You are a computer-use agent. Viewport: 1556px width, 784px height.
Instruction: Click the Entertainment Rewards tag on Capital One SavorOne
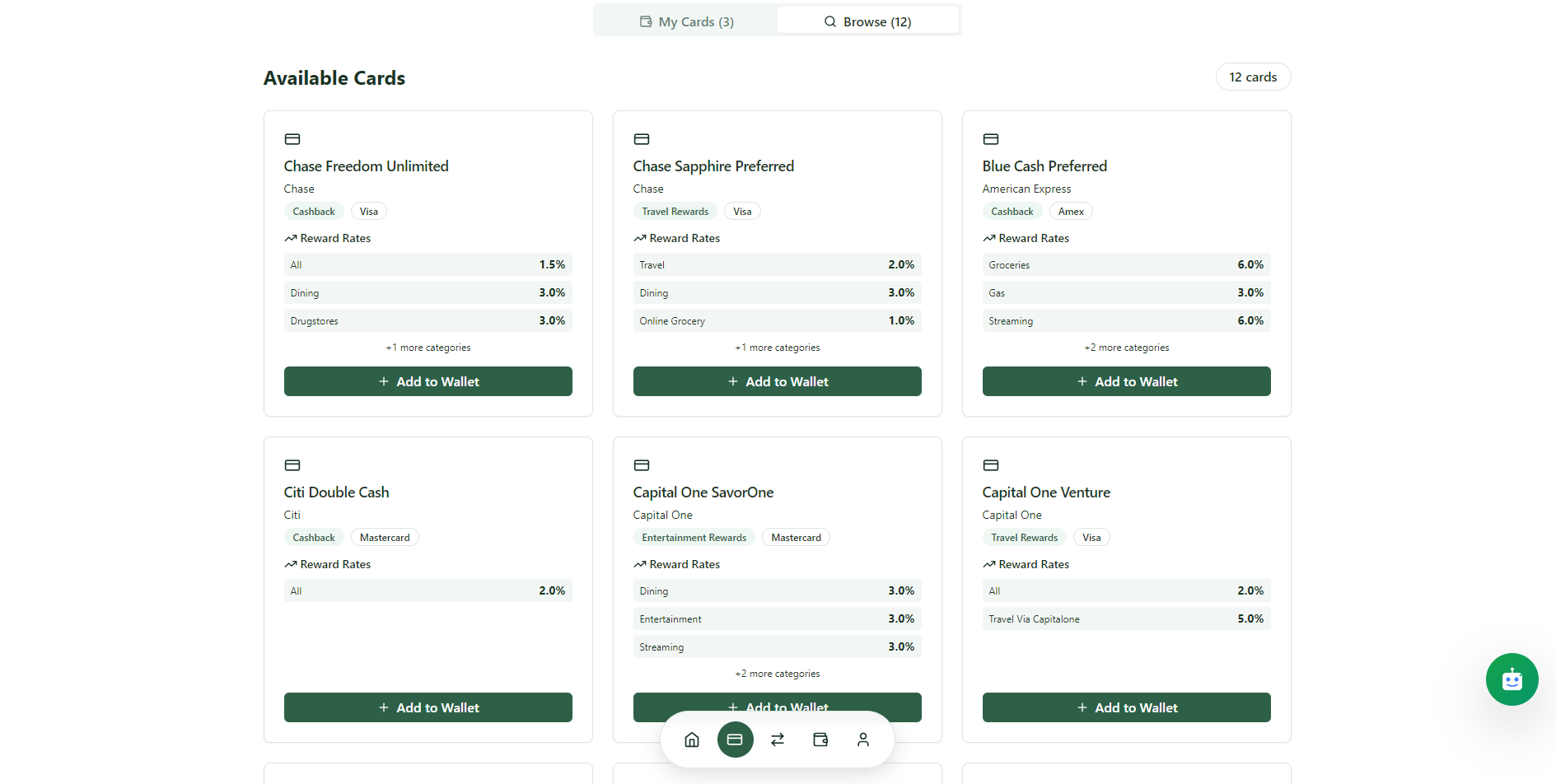pos(694,538)
